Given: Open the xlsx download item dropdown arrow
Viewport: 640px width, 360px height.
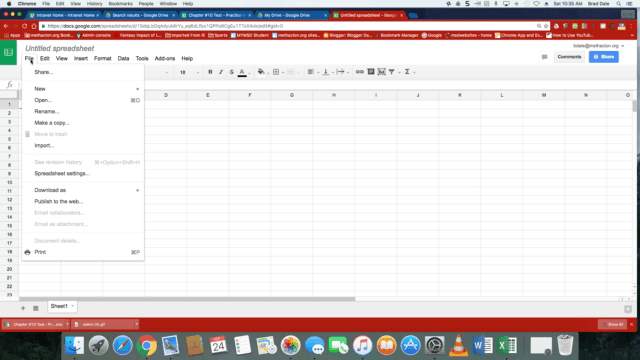Looking at the screenshot, I should click(x=67, y=324).
